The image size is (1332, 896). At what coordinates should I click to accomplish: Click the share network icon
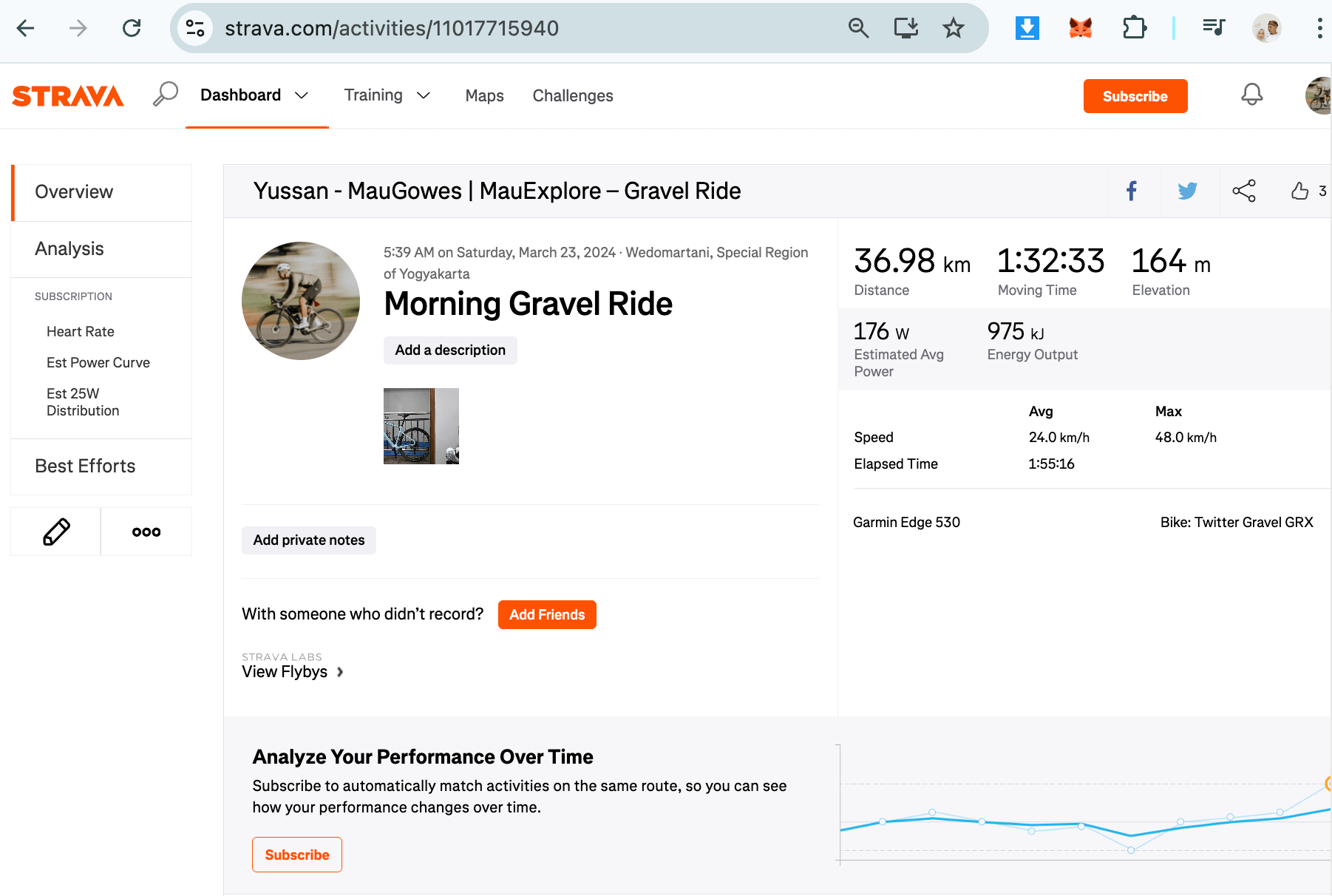pos(1244,191)
